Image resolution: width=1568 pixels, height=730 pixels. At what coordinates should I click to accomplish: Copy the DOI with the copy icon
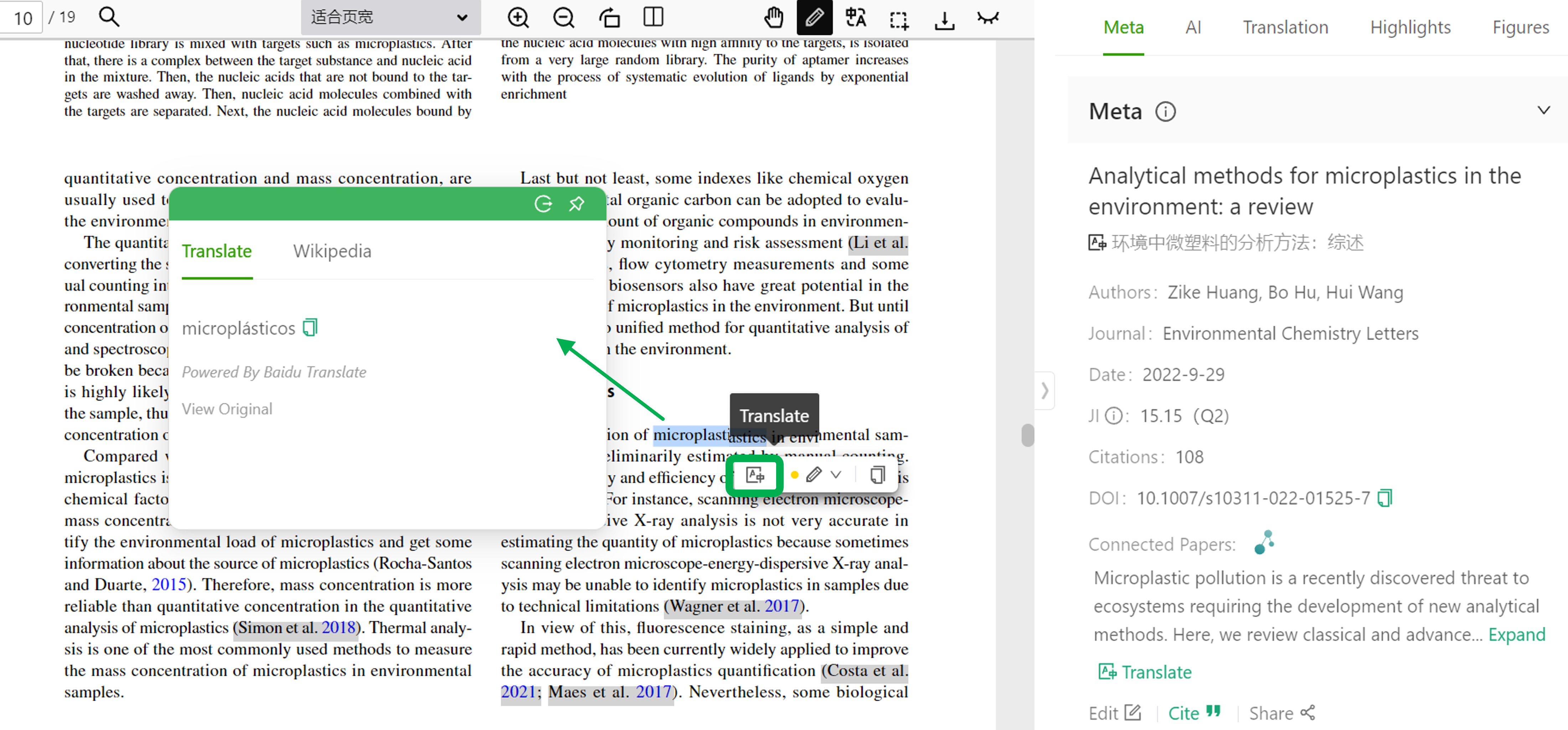(1385, 498)
